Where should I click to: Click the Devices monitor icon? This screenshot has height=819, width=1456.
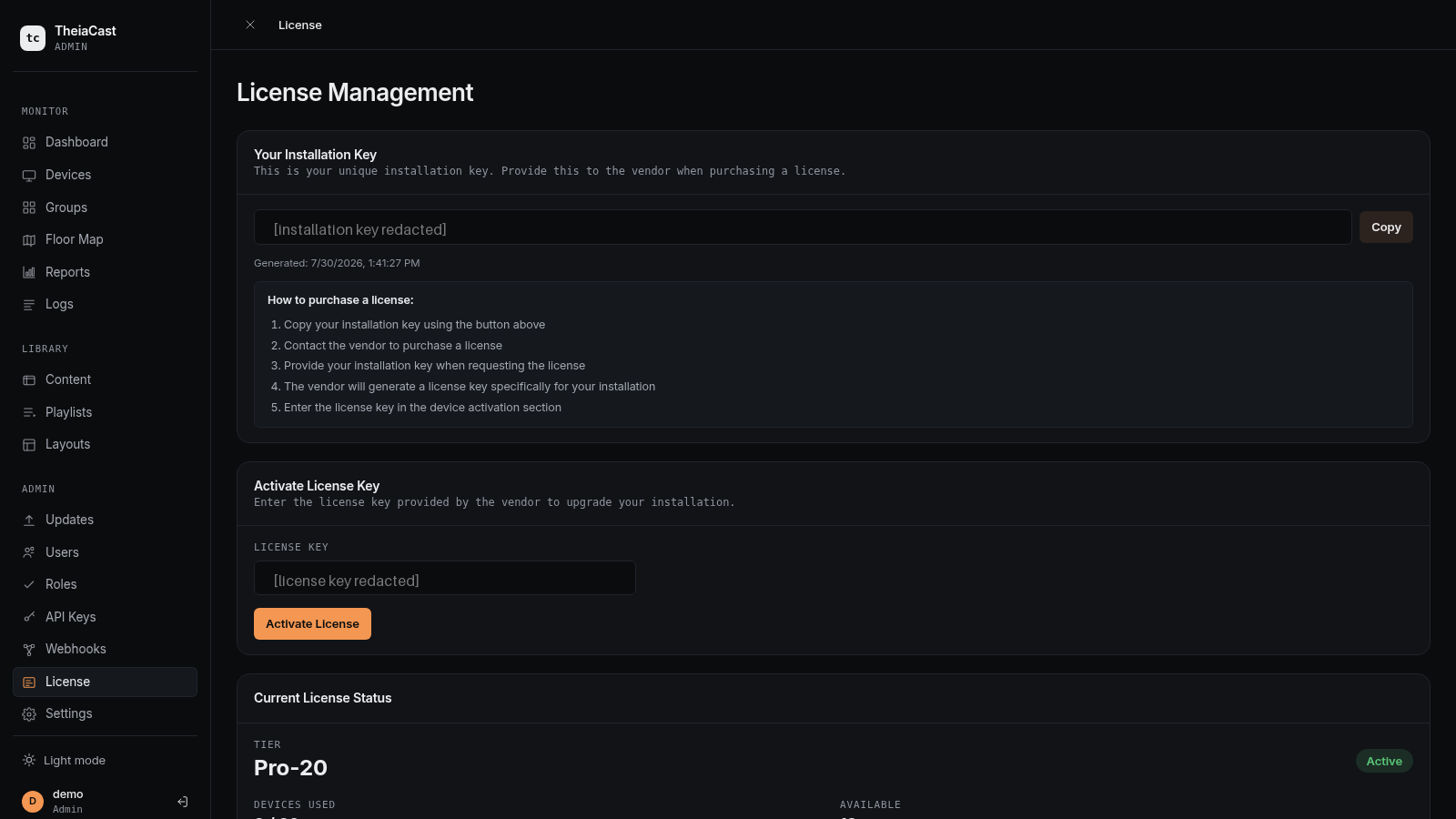tap(29, 176)
